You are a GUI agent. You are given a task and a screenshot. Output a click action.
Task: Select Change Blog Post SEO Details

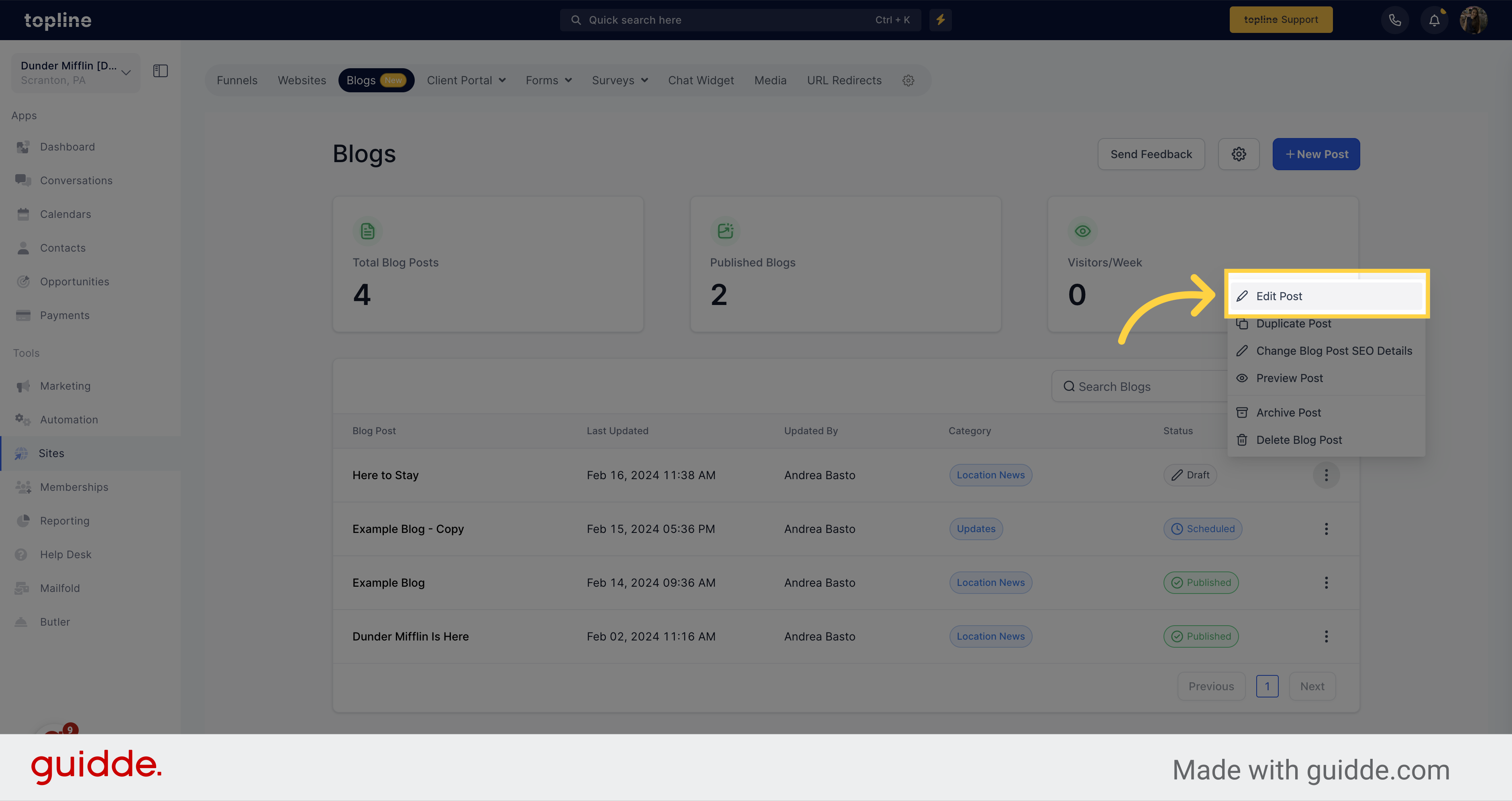pos(1326,351)
